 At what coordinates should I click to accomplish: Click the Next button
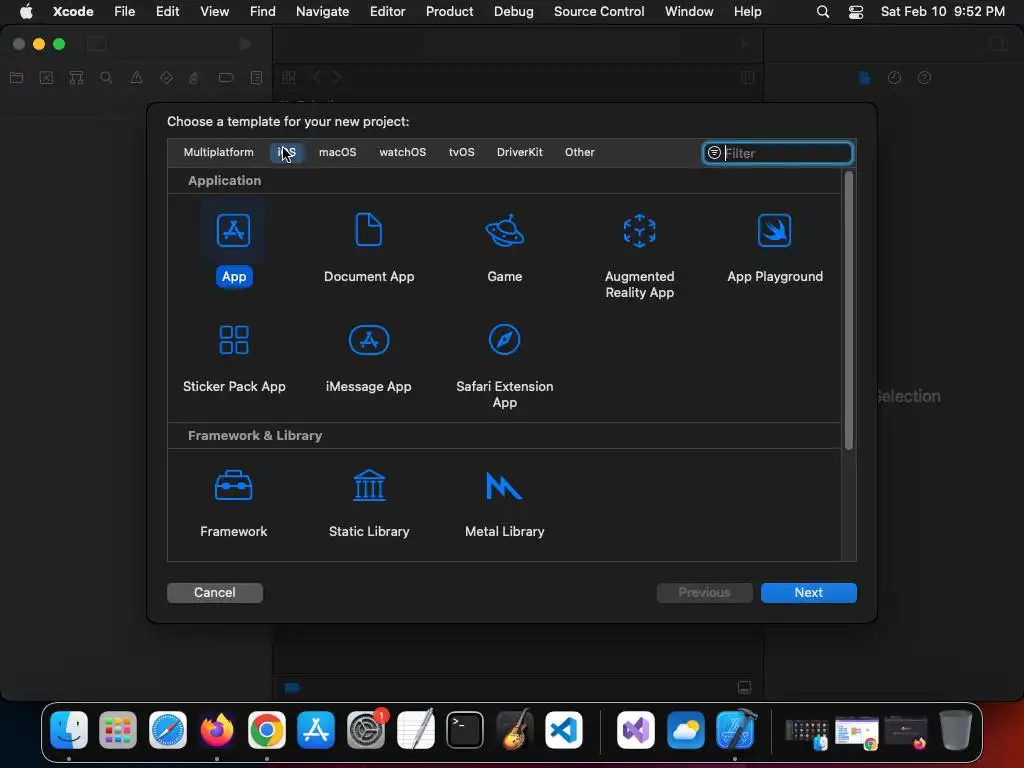[808, 592]
